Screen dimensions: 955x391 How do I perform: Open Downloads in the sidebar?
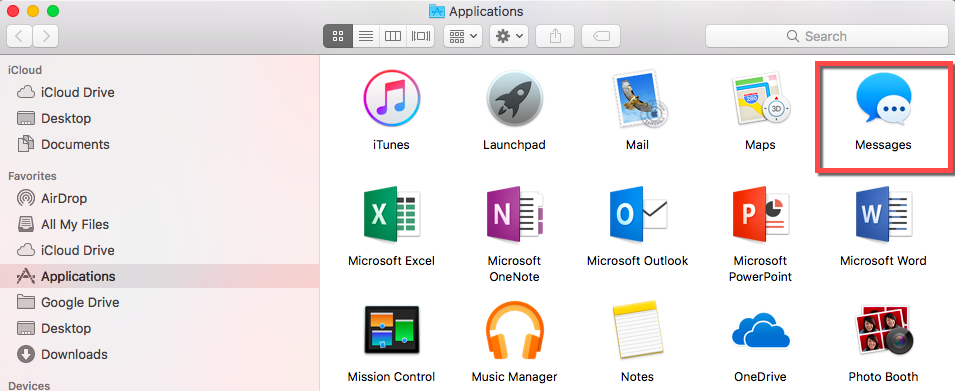(160, 354)
